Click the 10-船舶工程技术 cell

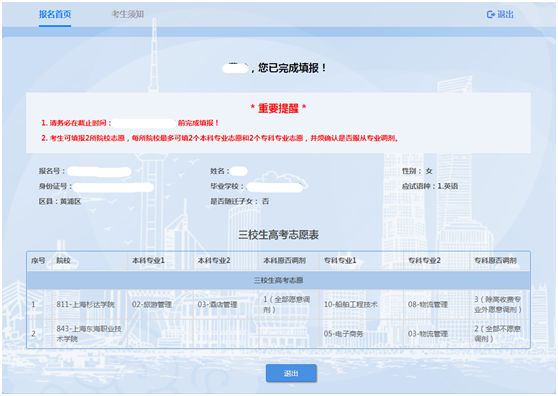351,305
